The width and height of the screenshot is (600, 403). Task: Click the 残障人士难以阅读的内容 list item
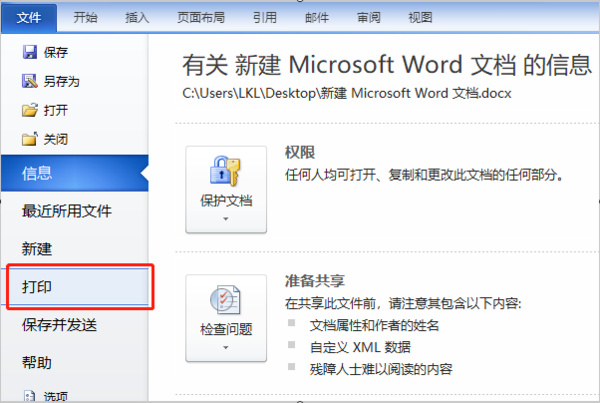tap(381, 369)
